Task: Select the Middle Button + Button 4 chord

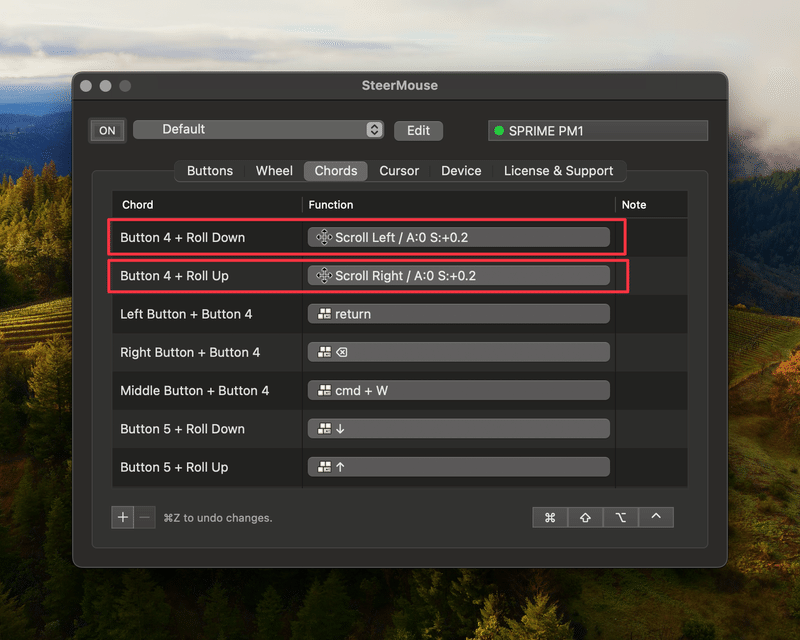Action: (x=194, y=390)
